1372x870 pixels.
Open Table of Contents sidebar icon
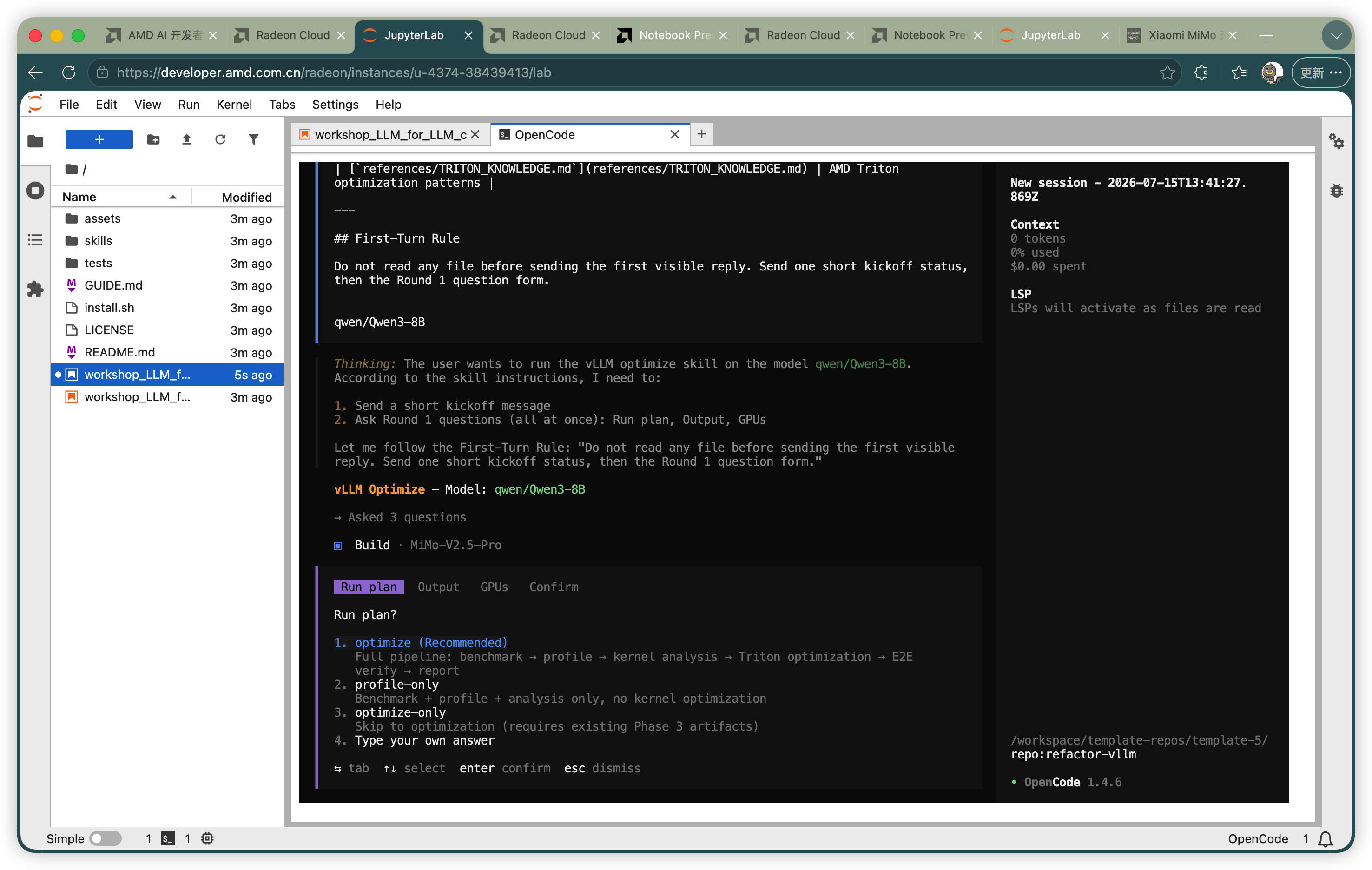tap(35, 240)
